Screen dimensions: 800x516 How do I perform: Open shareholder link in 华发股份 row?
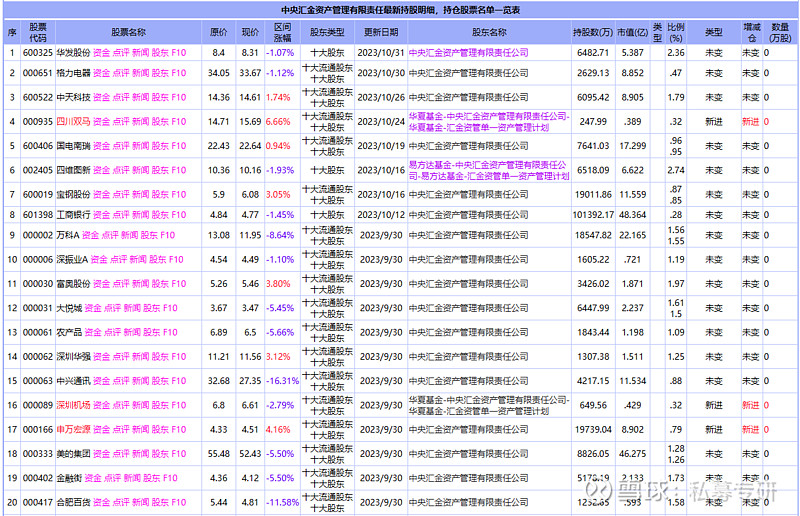click(x=468, y=53)
